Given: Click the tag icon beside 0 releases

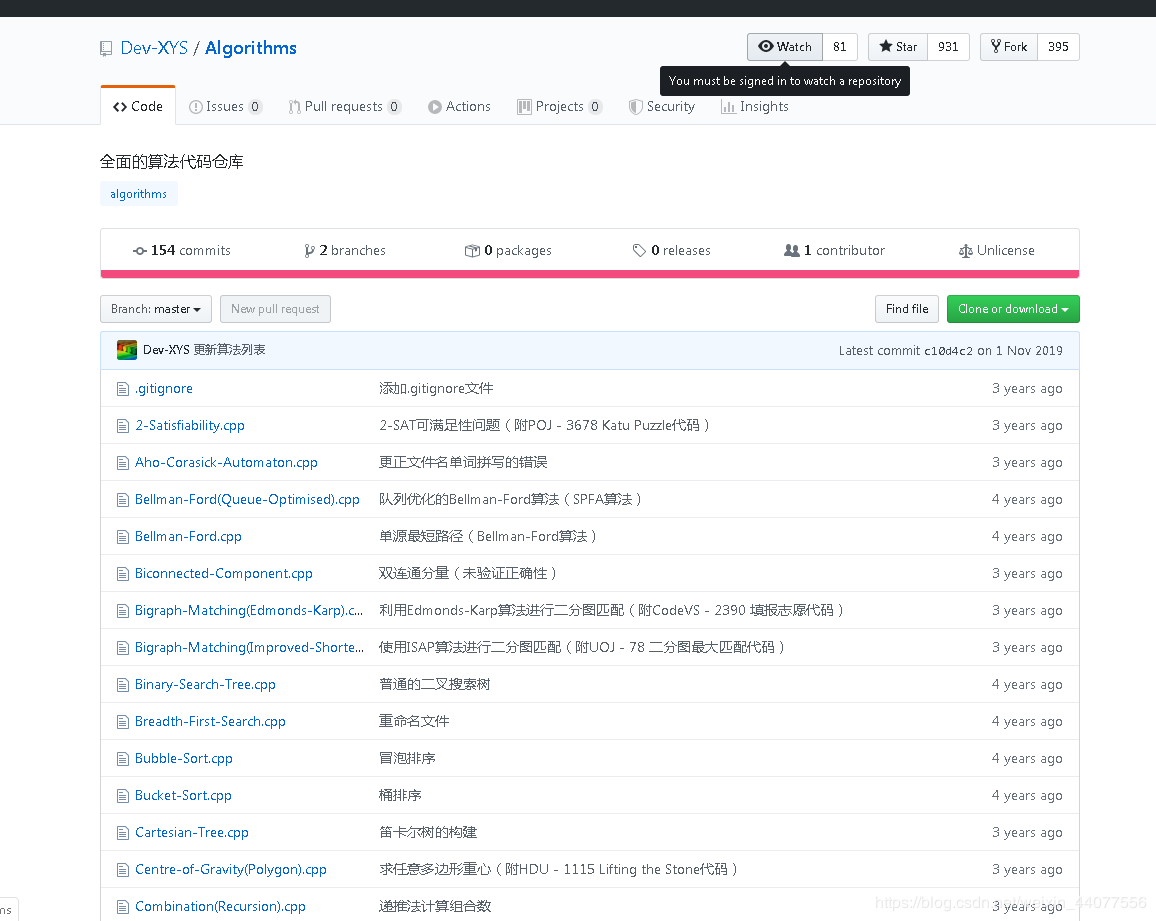Looking at the screenshot, I should pyautogui.click(x=640, y=250).
